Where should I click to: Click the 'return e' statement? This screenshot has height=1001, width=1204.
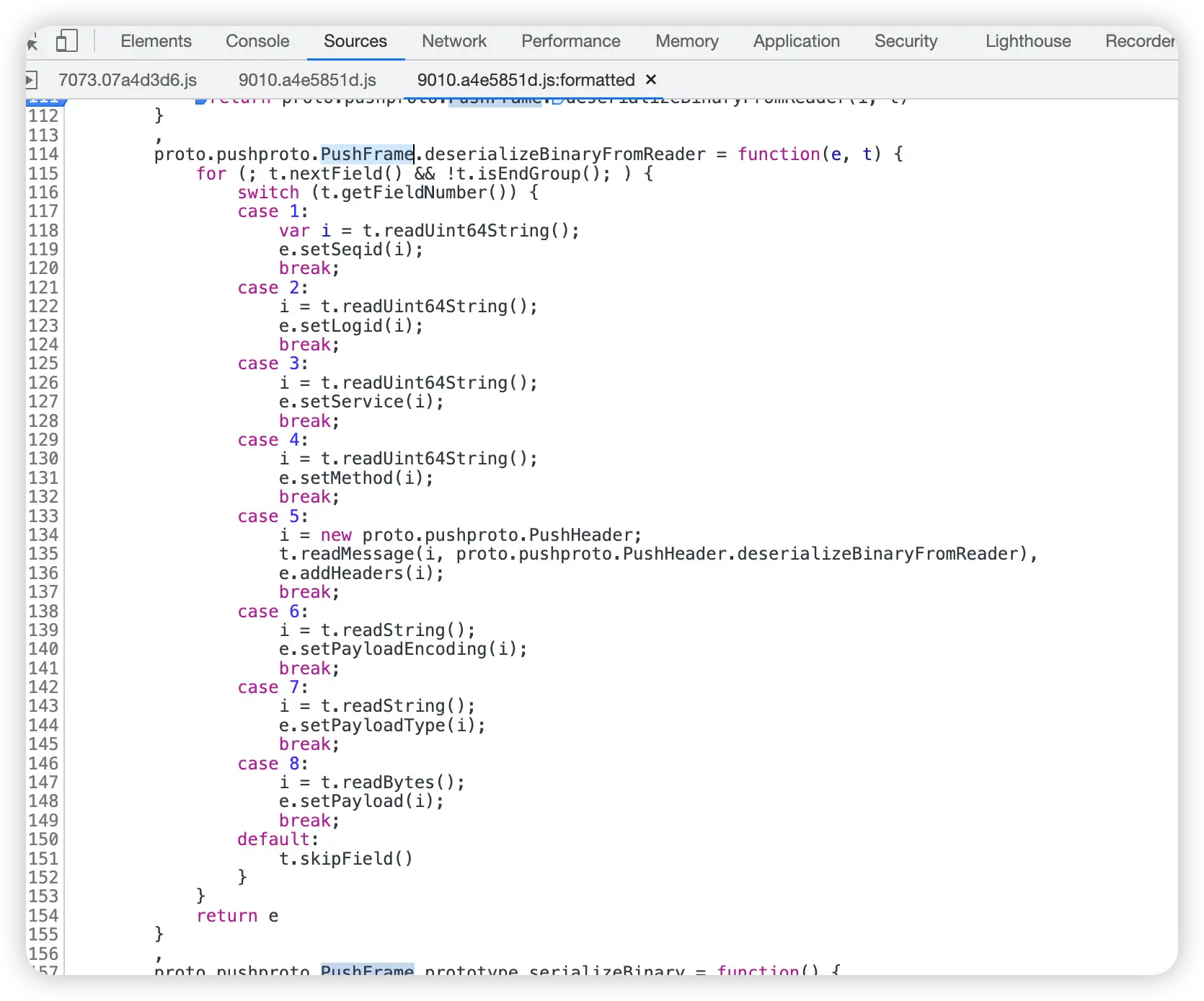[x=237, y=916]
